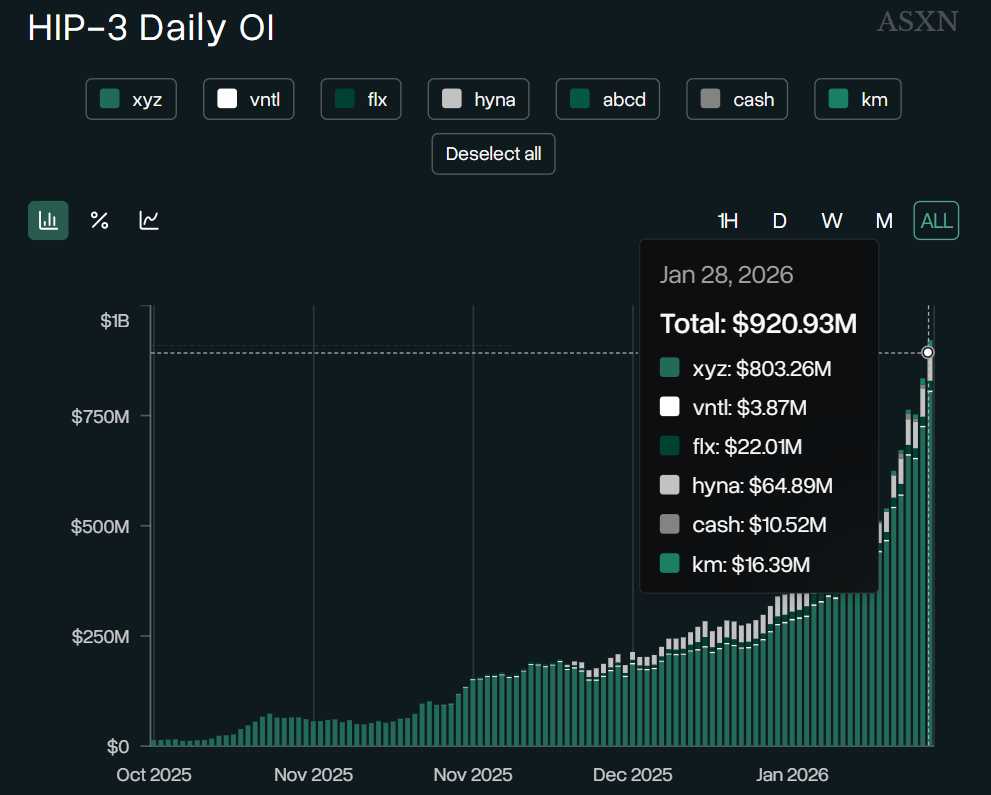Select the M monthly timeframe
This screenshot has height=795, width=991.
(x=884, y=221)
